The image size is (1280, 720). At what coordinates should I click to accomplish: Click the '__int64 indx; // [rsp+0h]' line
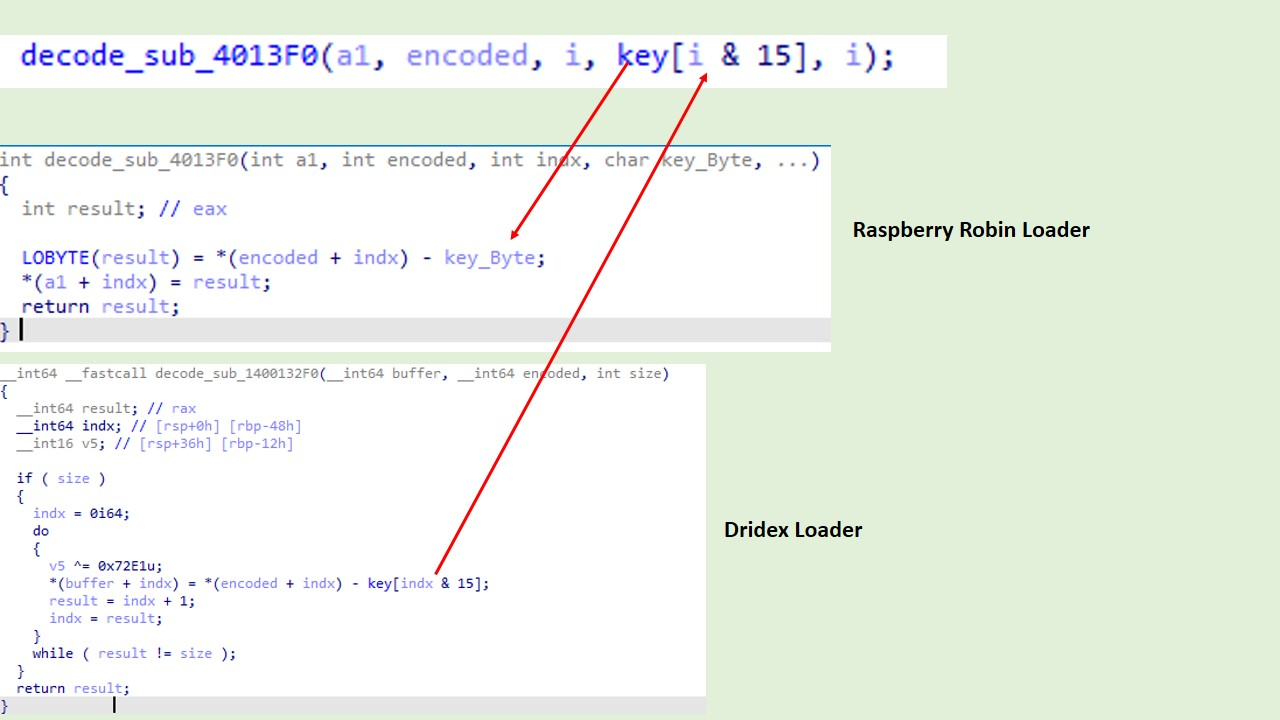point(159,426)
